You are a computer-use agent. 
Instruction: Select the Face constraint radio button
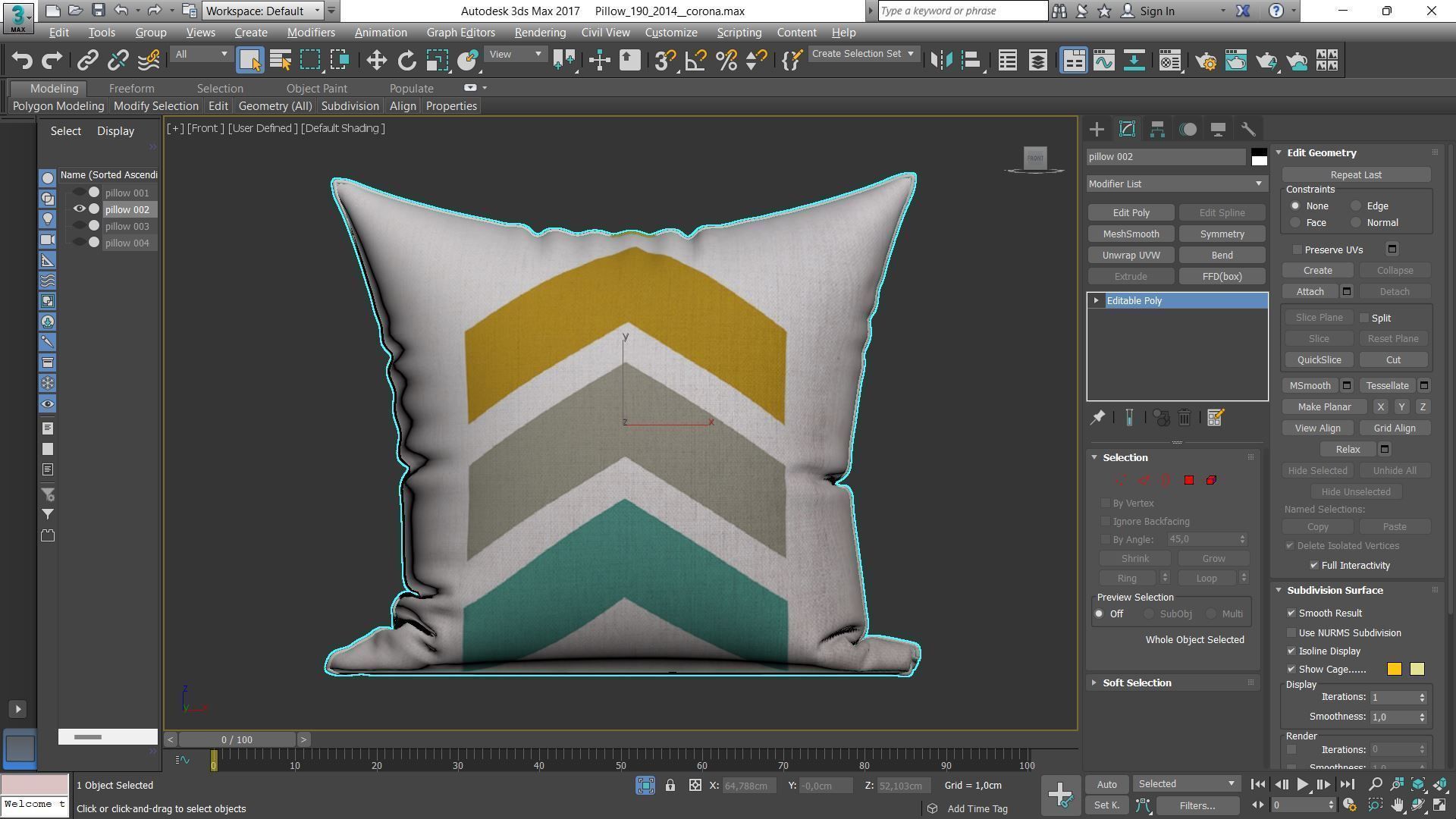[1295, 222]
